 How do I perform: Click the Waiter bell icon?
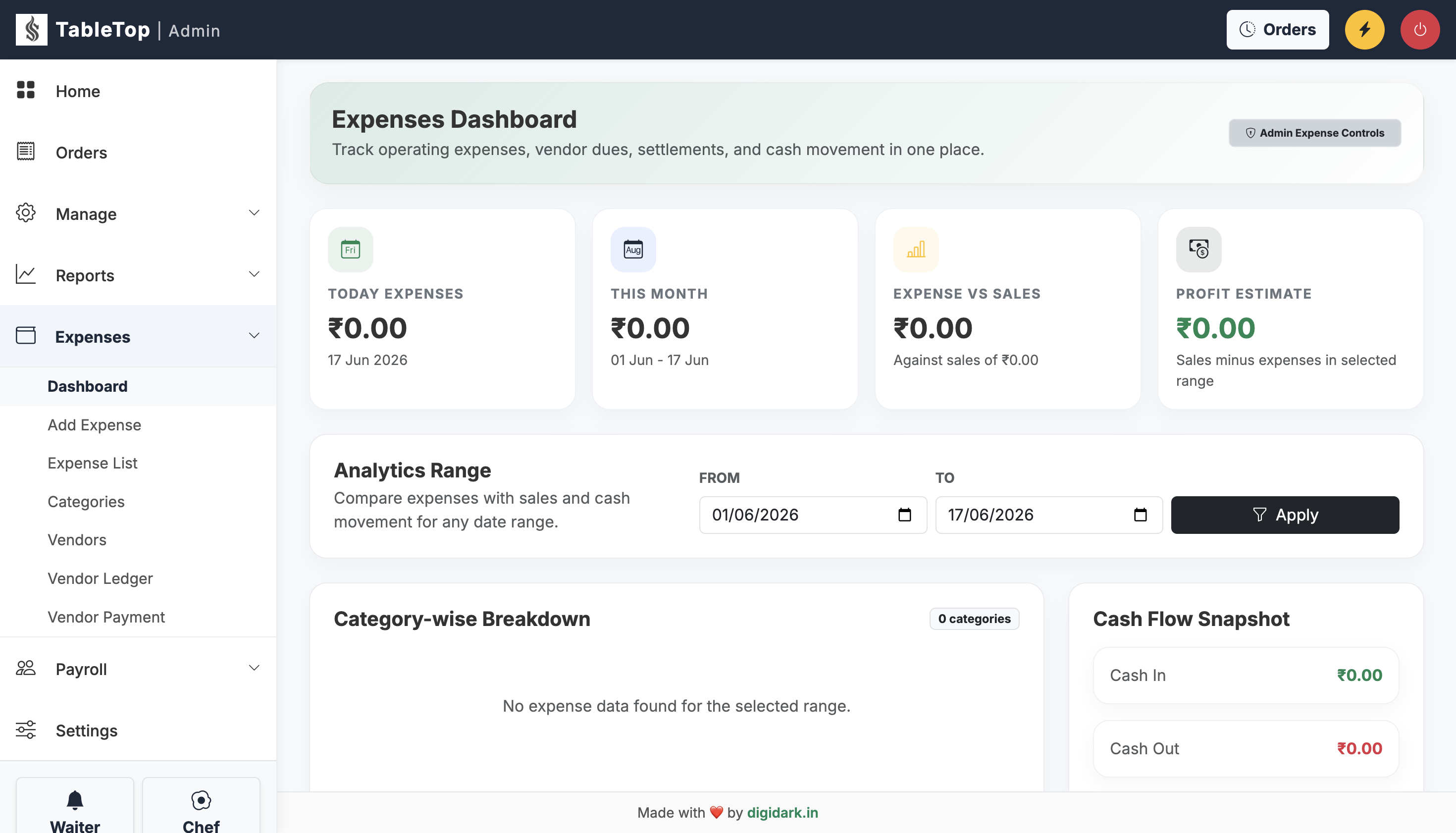75,800
